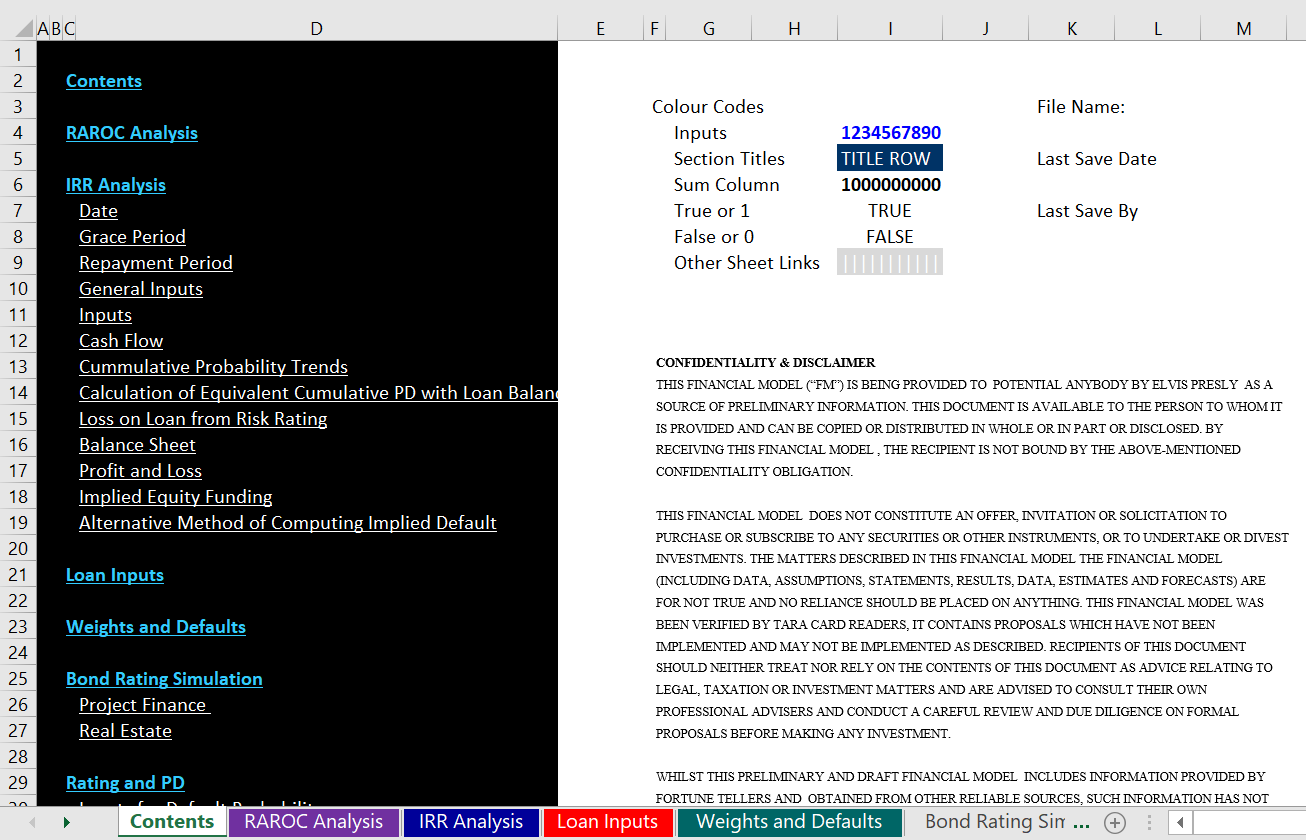Select the row 12 header
Viewport: 1306px width, 840px height.
18,341
